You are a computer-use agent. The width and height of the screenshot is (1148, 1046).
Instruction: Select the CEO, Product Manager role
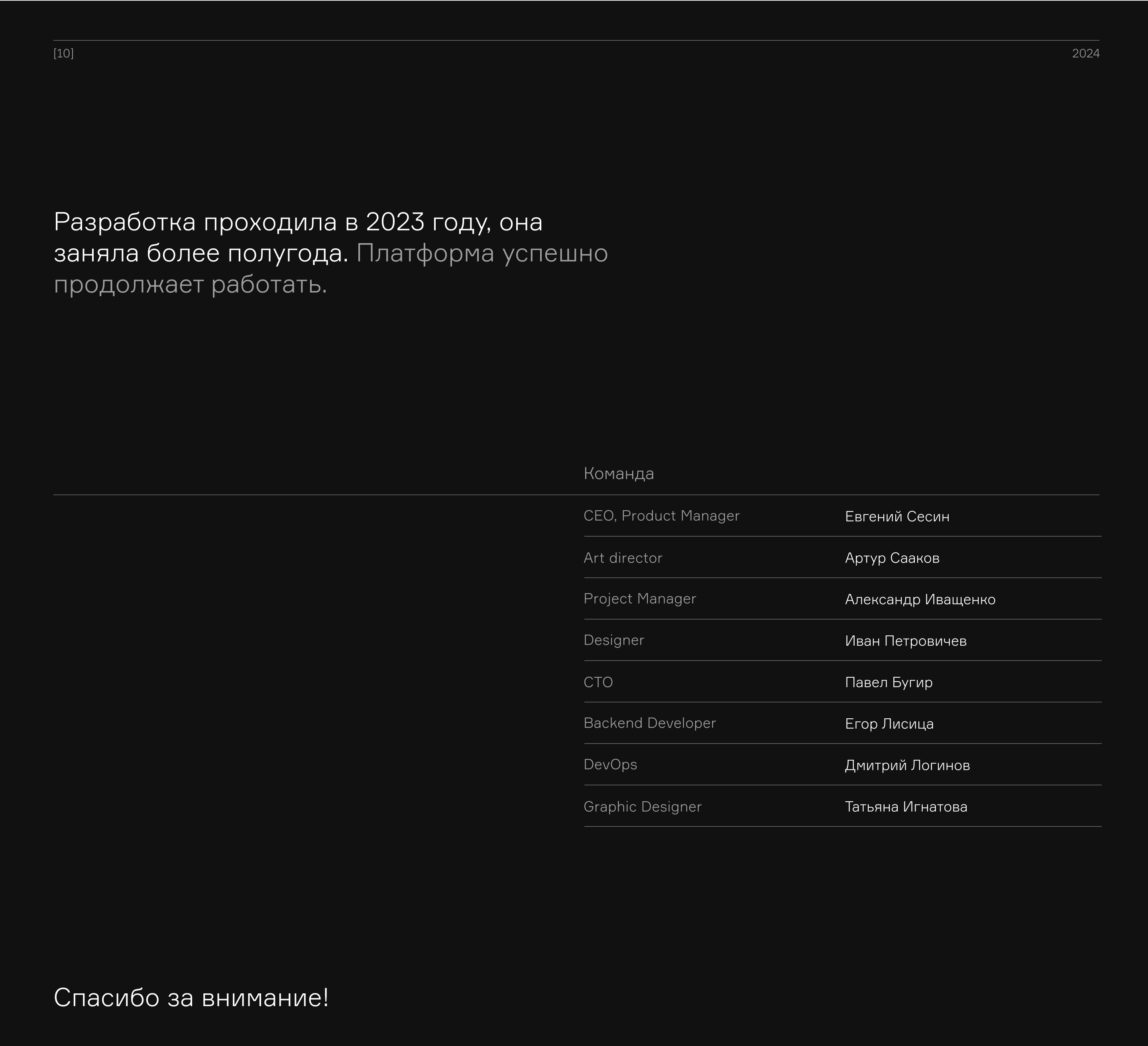(661, 516)
